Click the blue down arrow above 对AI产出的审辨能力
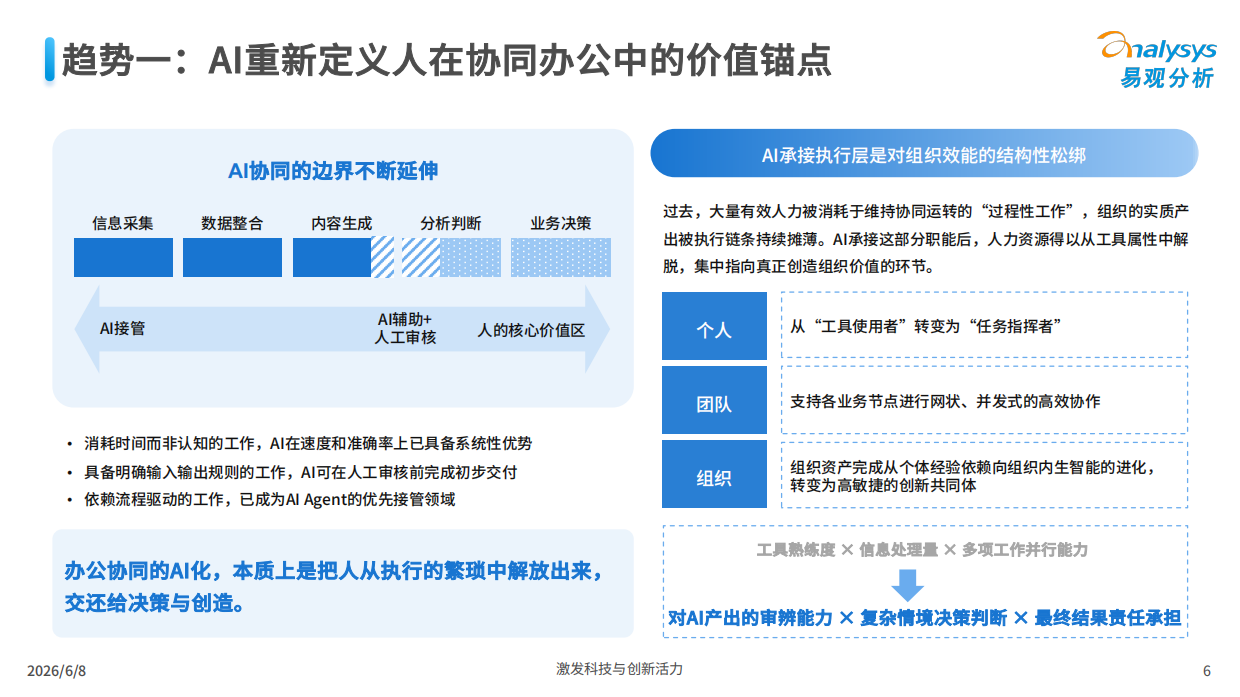Viewport: 1240px width, 697px height. (907, 584)
